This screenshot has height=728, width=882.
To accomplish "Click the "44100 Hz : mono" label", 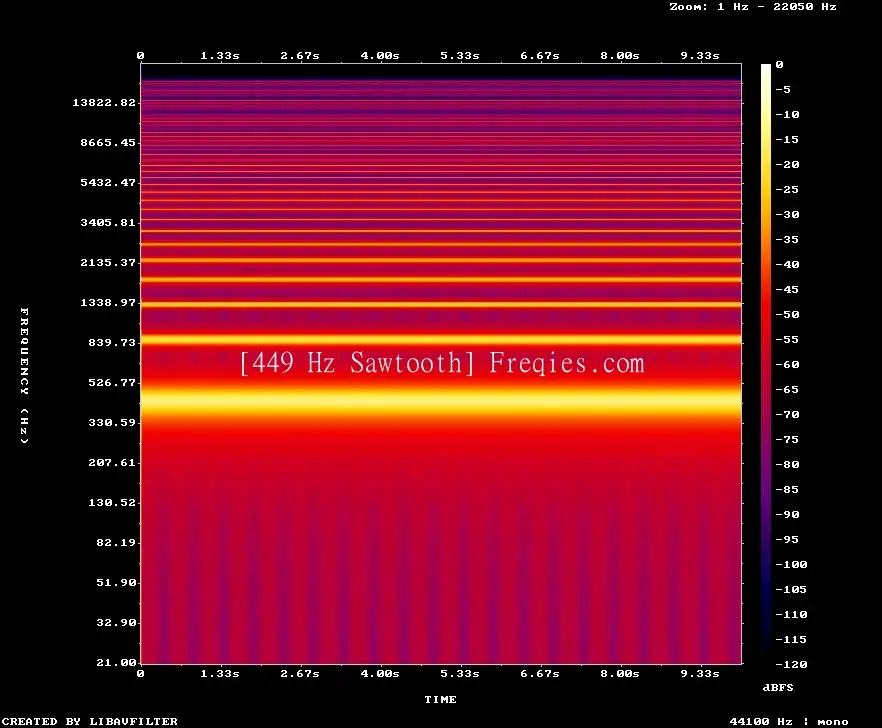I will pyautogui.click(x=789, y=721).
